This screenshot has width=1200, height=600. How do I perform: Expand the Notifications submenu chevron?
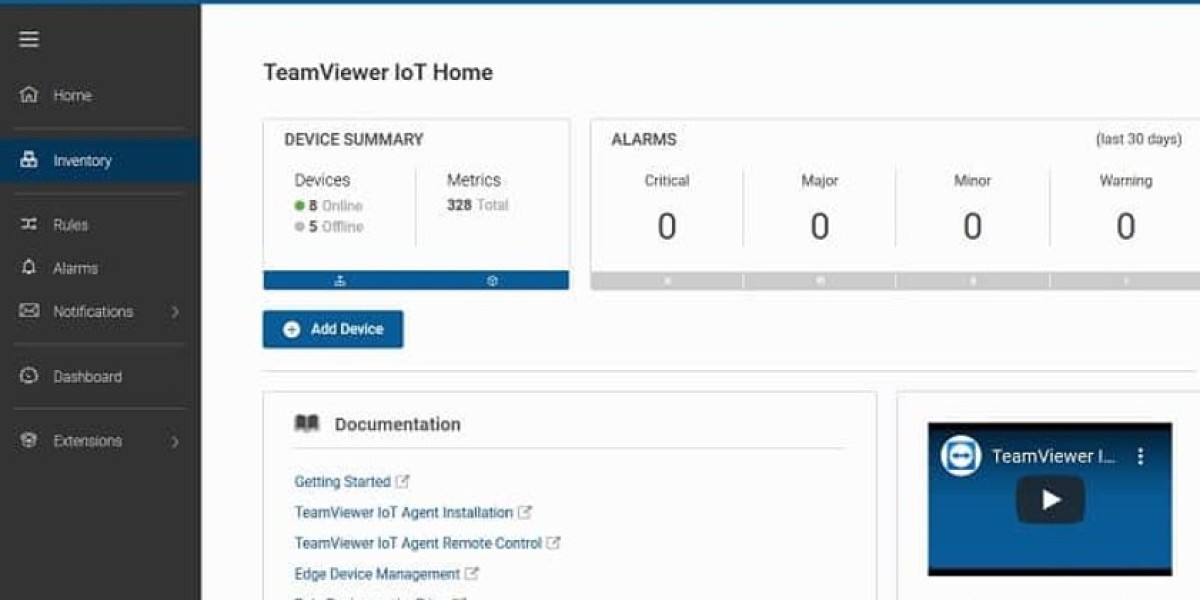(175, 312)
